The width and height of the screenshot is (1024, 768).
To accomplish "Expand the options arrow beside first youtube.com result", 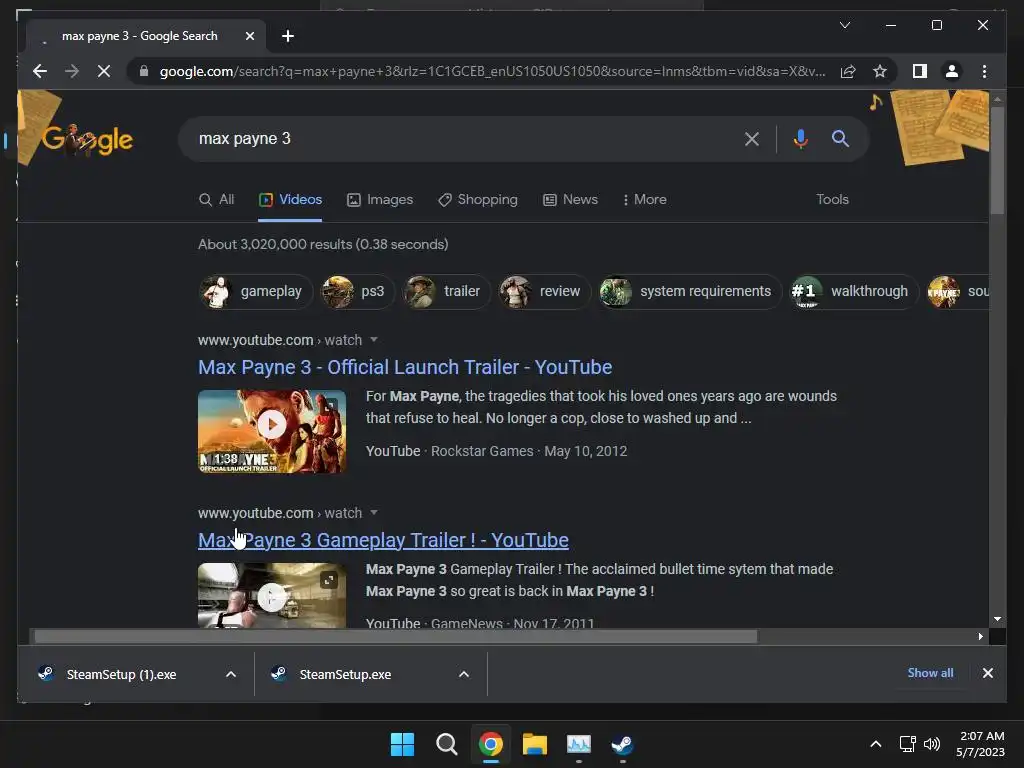I will 374,340.
